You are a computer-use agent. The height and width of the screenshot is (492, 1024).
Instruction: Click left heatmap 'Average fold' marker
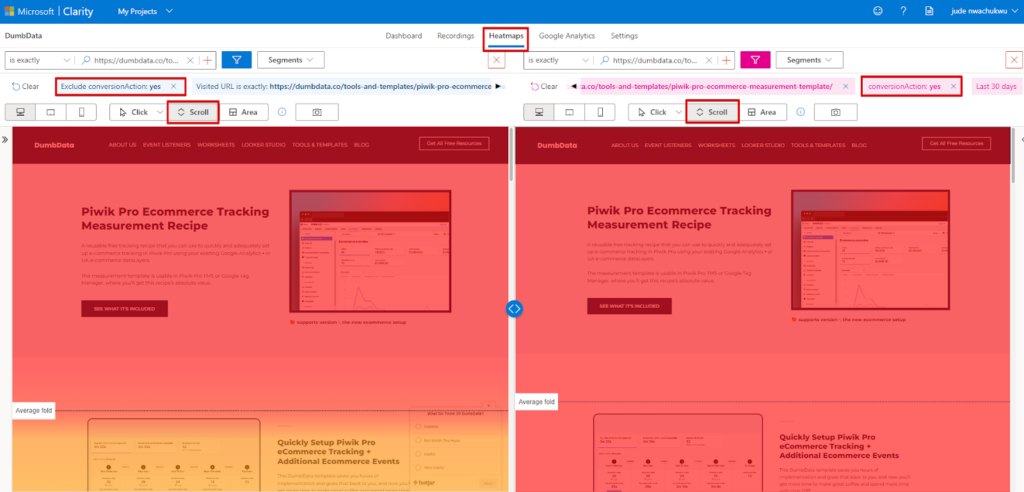point(33,410)
